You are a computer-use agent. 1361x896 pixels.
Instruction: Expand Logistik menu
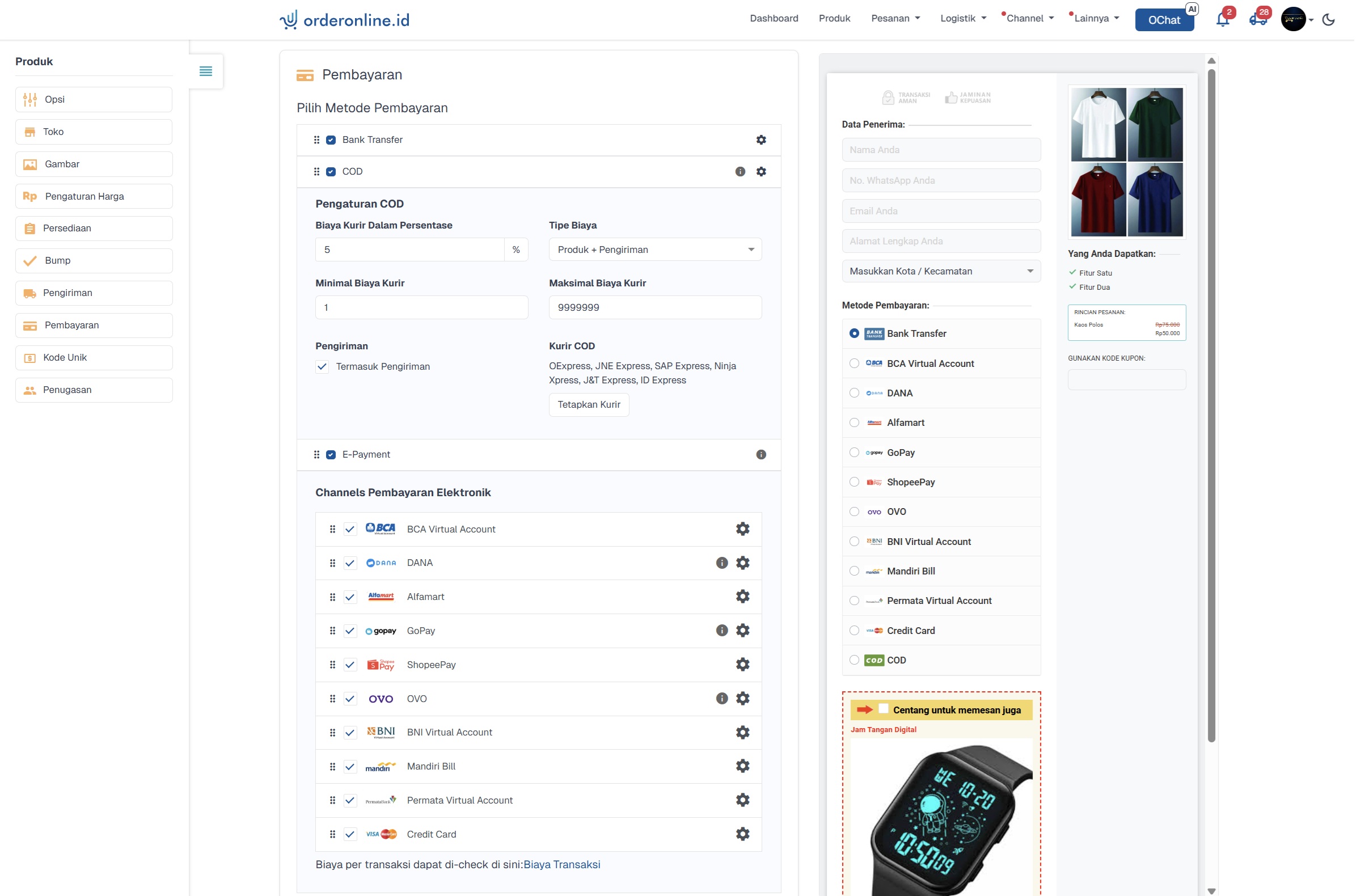click(967, 18)
